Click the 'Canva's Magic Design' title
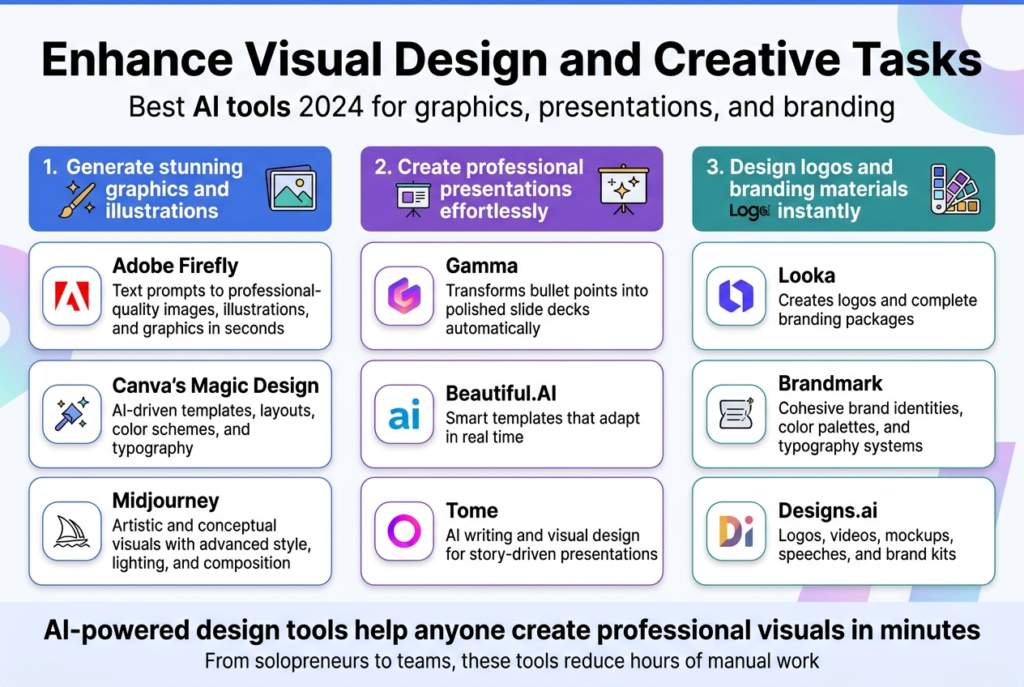Viewport: 1024px width, 687px height. pyautogui.click(x=216, y=386)
